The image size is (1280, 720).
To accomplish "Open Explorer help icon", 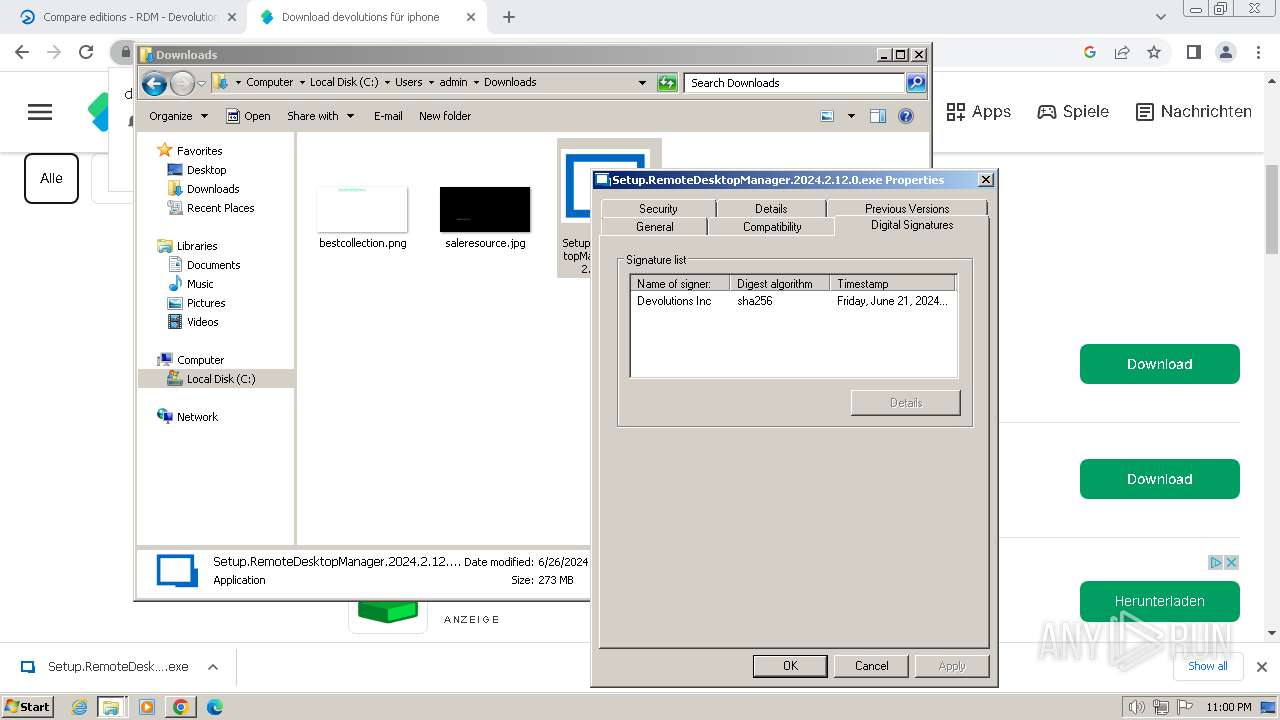I will [x=905, y=116].
